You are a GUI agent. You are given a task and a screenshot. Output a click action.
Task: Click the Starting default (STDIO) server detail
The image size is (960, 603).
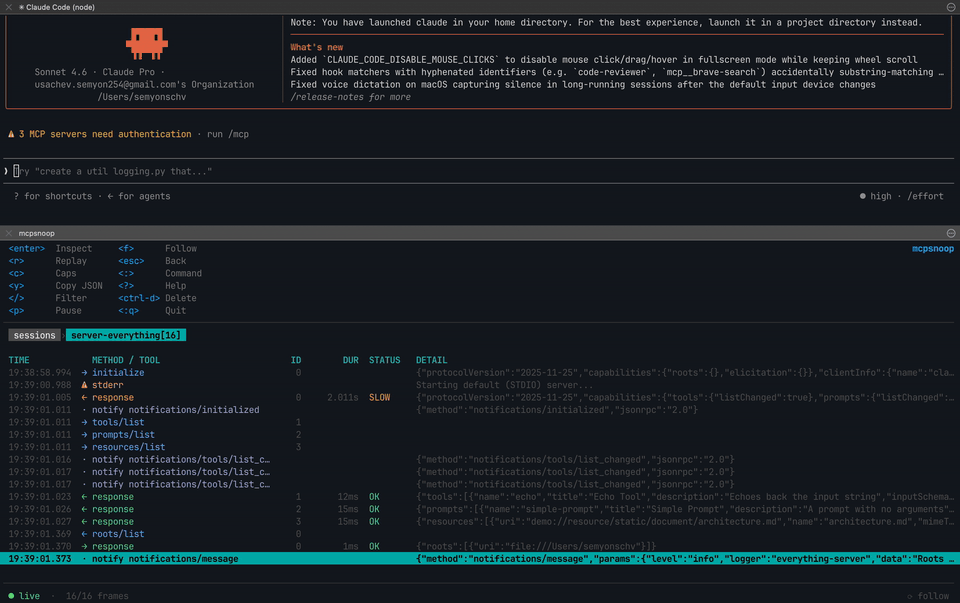(x=504, y=385)
